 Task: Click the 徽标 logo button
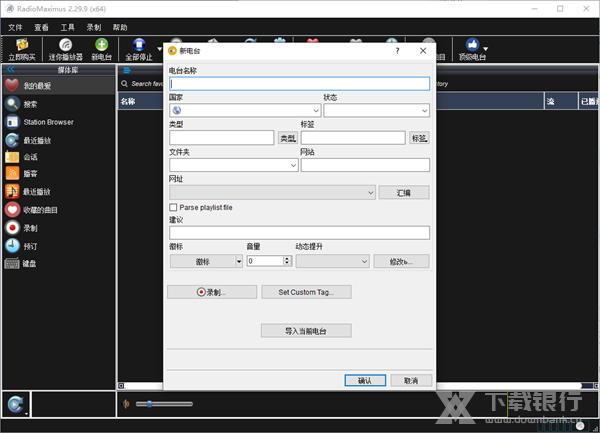click(203, 262)
